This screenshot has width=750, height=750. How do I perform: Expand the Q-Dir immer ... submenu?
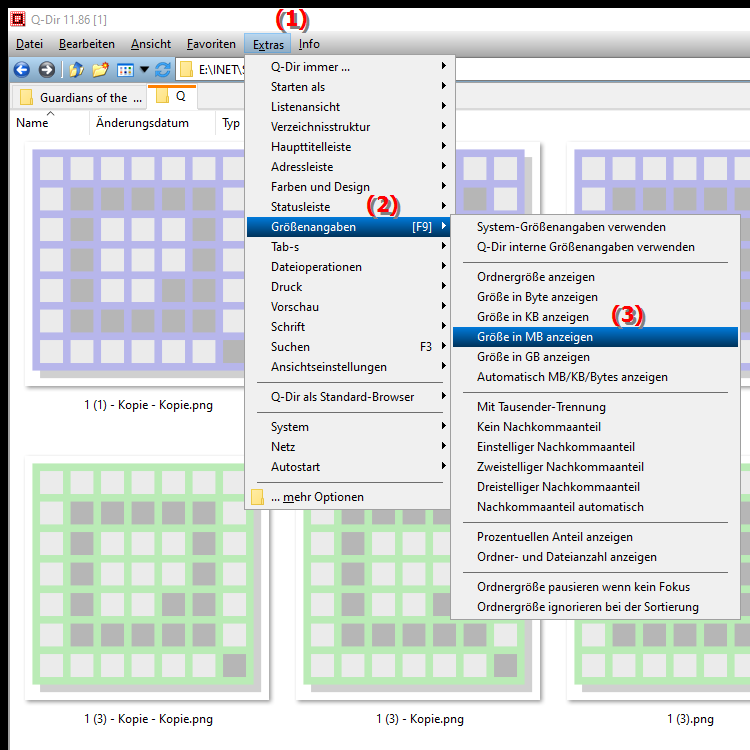pyautogui.click(x=349, y=66)
